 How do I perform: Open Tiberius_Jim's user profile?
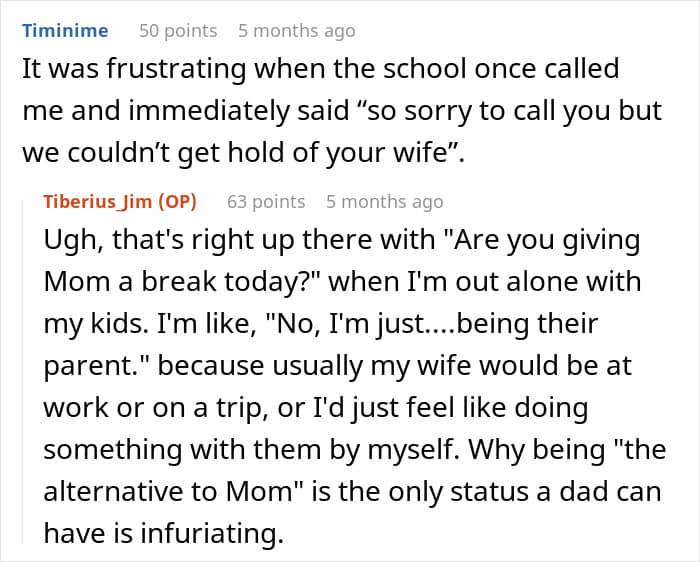tap(97, 202)
